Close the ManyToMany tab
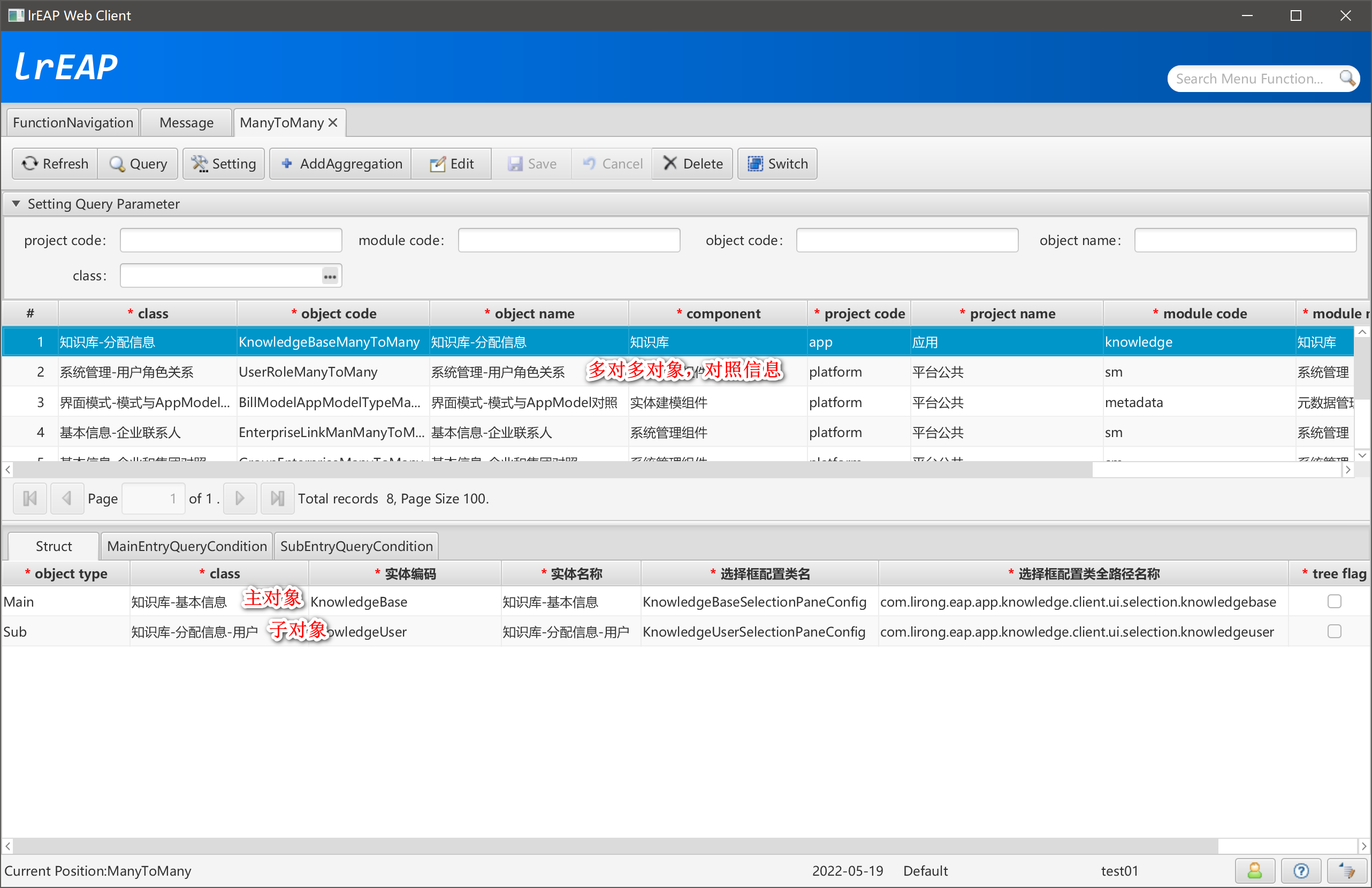This screenshot has height=888, width=1372. click(x=333, y=122)
